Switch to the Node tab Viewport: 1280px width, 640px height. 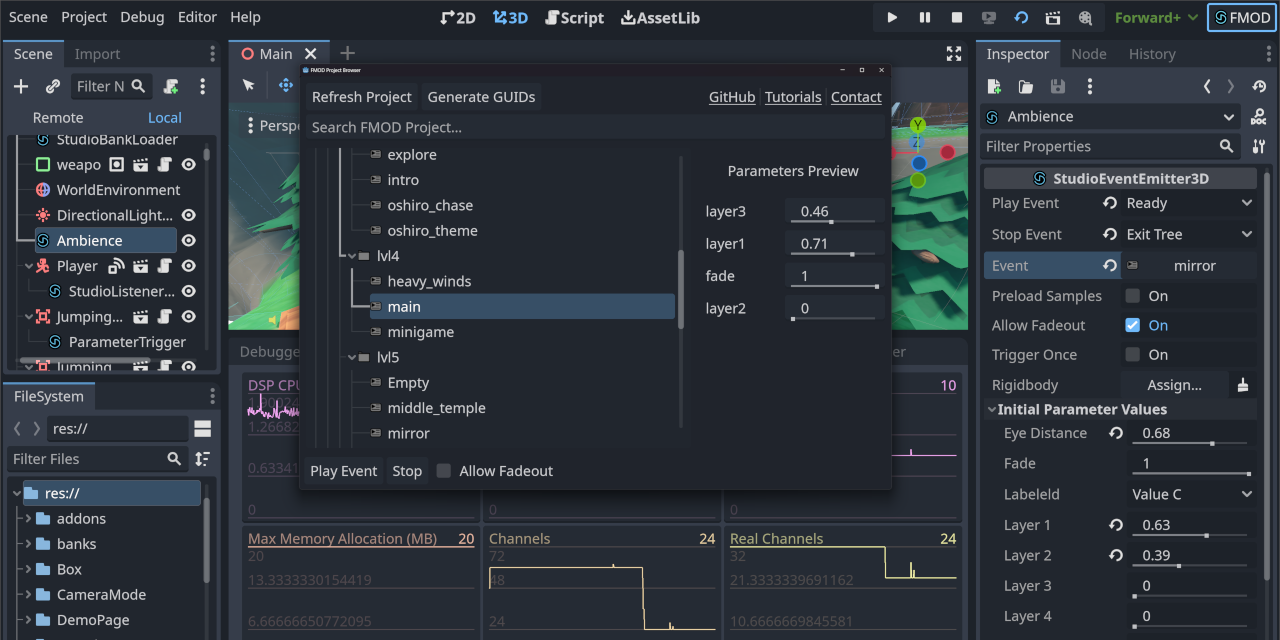click(1088, 53)
